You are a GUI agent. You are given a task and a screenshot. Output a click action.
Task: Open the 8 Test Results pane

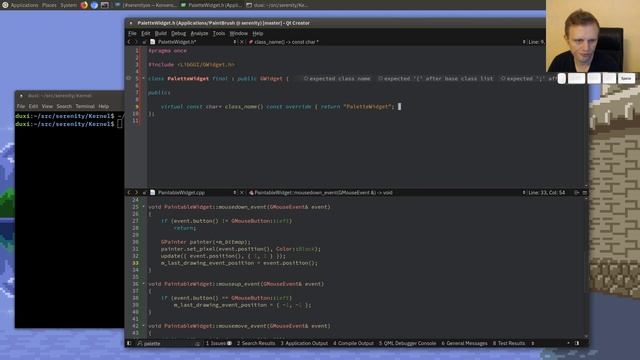(509, 343)
